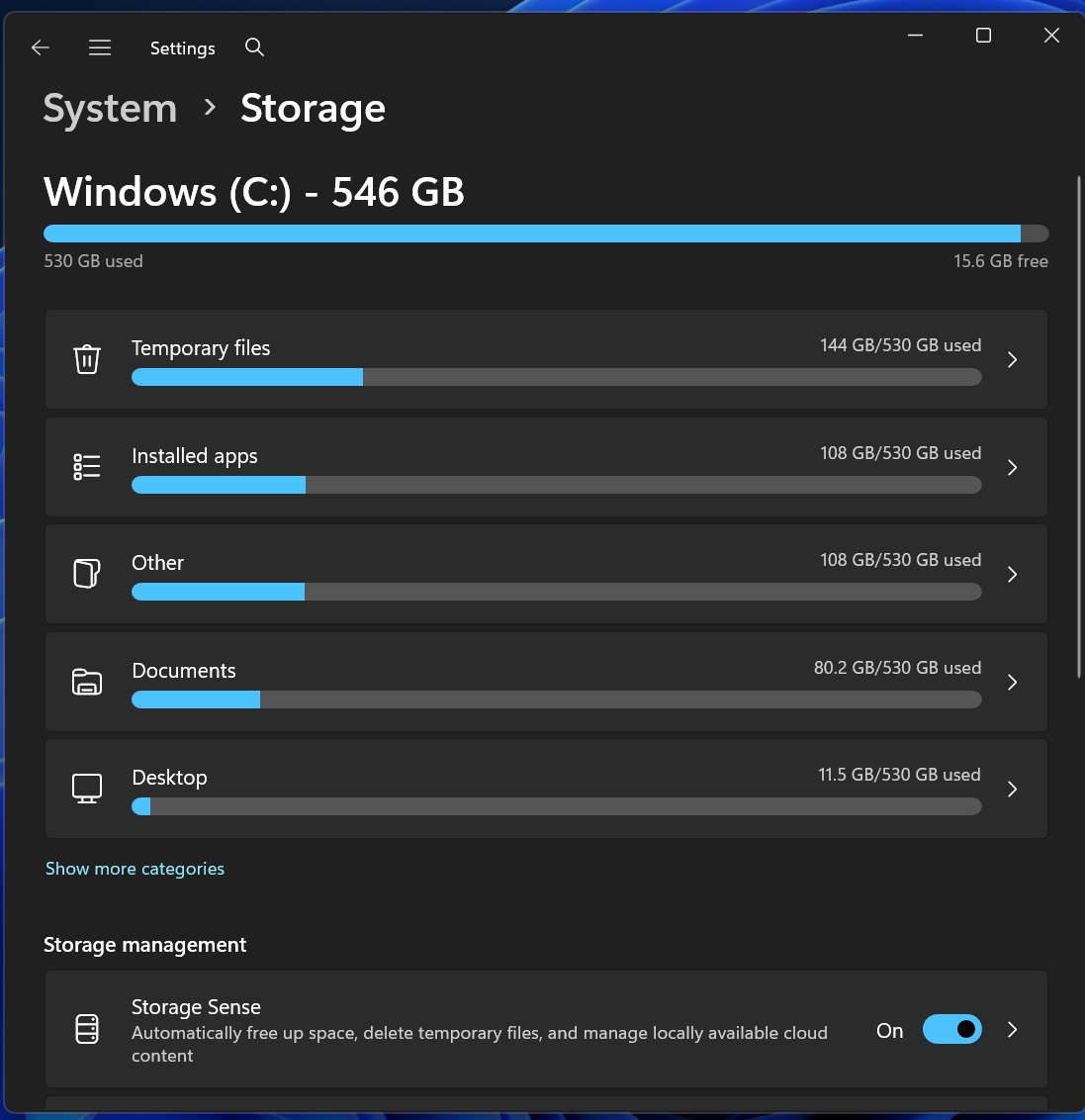Open Installed apps details via chevron
The height and width of the screenshot is (1120, 1085).
coord(1012,468)
